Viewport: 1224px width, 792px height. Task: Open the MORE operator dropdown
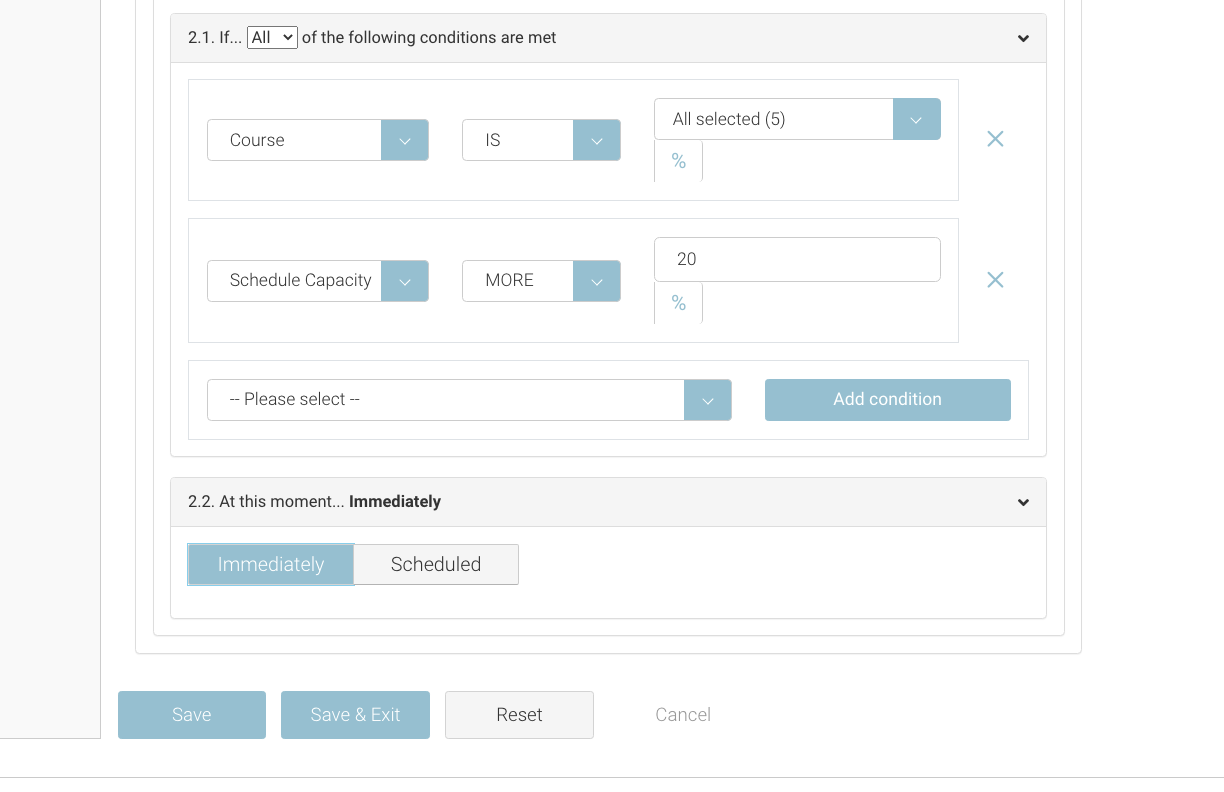(x=540, y=280)
